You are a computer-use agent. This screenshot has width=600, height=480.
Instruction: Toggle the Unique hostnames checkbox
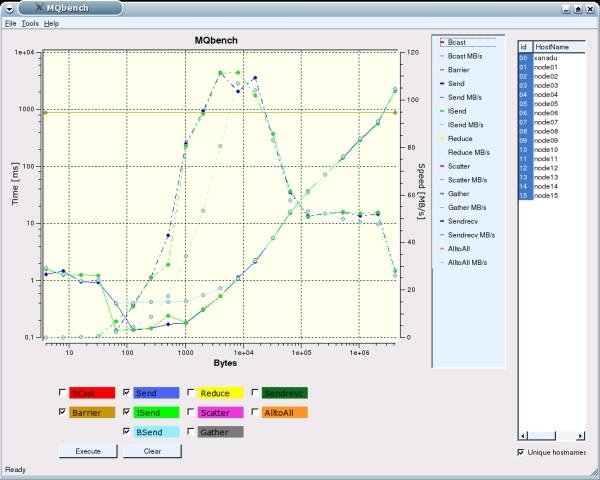tap(520, 452)
